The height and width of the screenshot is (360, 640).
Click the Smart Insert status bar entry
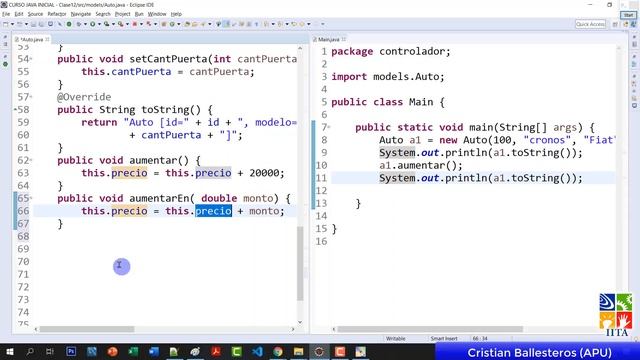[x=444, y=338]
